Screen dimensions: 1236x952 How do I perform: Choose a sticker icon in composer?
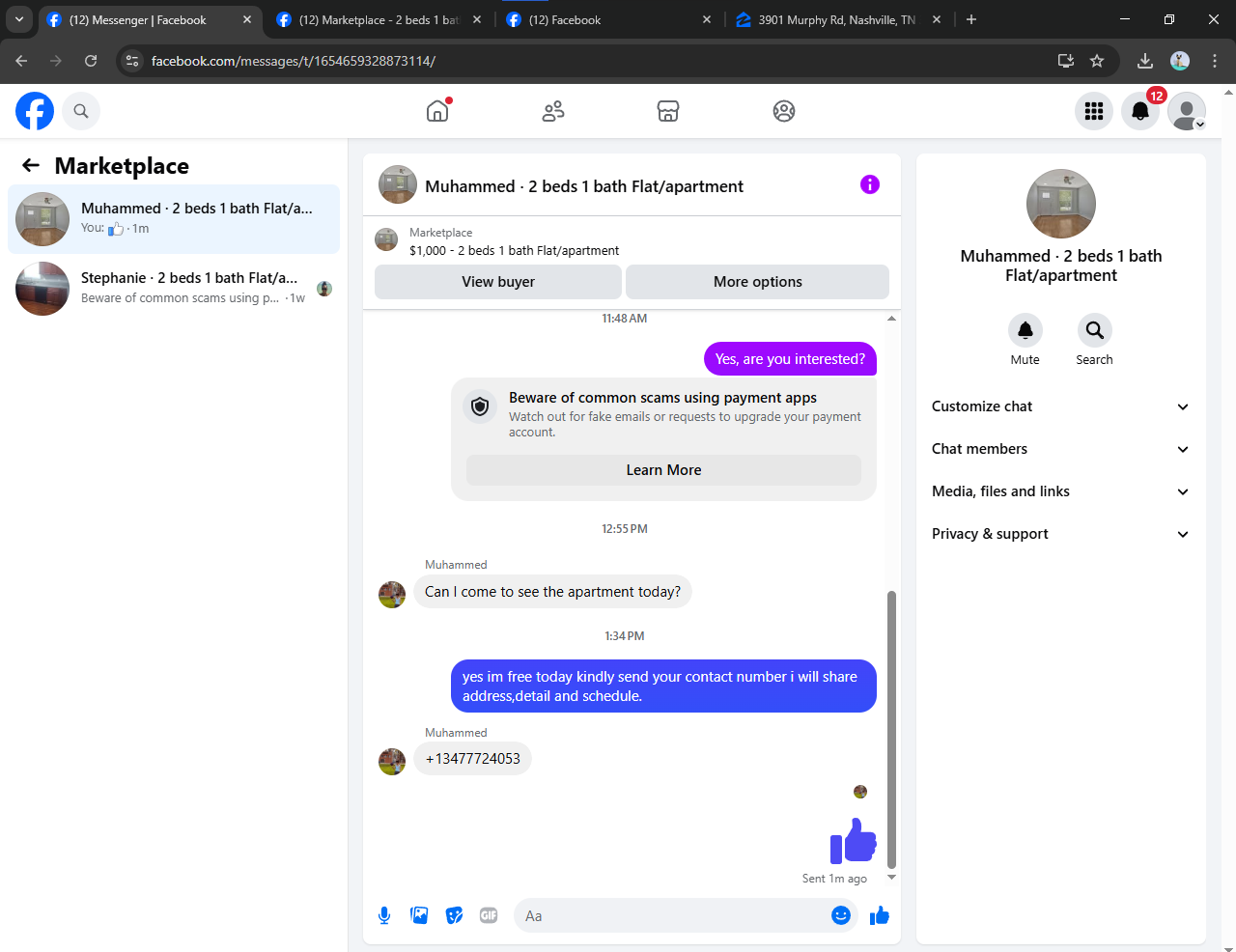point(454,915)
